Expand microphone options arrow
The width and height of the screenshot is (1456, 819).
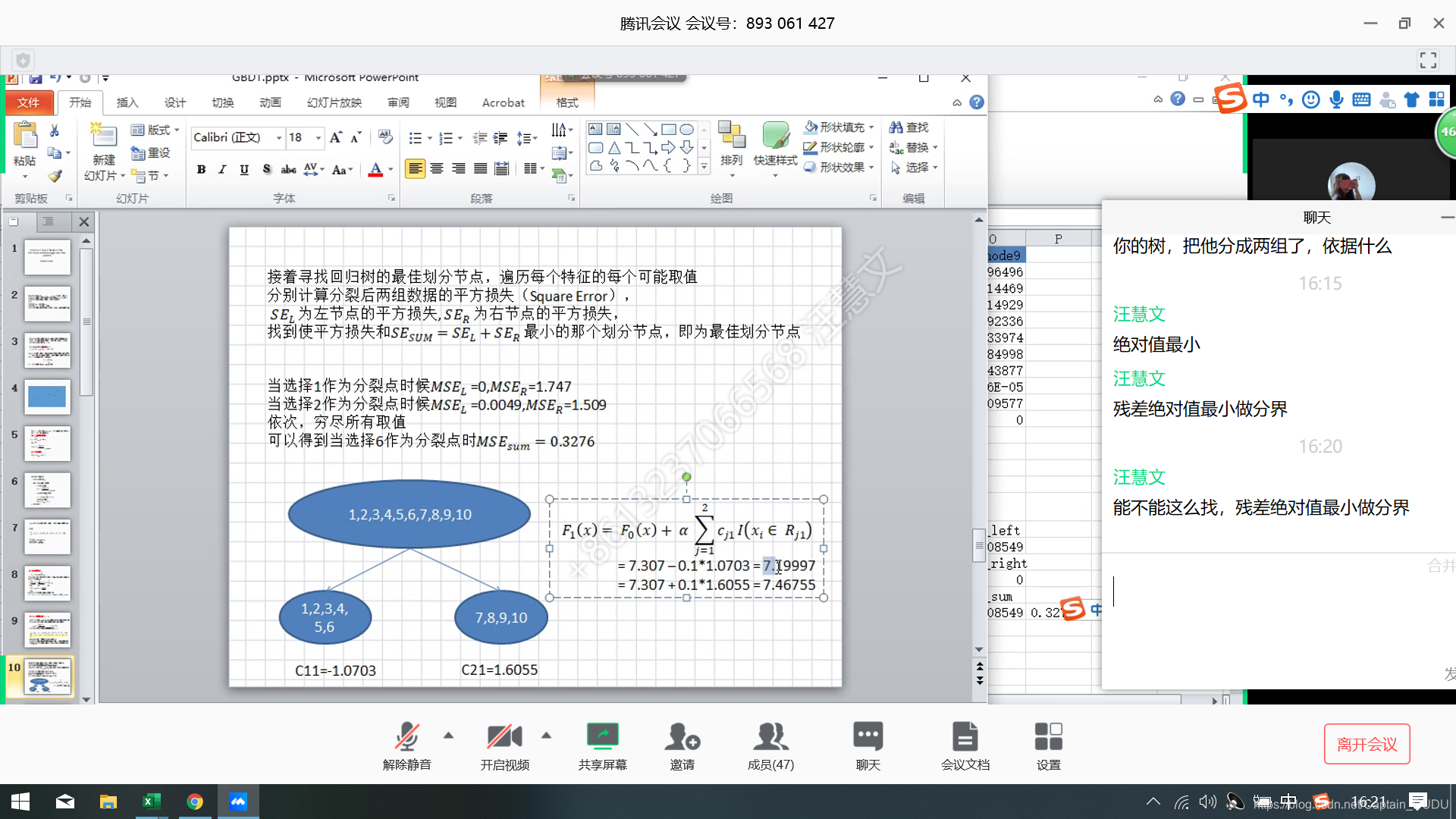(x=449, y=735)
